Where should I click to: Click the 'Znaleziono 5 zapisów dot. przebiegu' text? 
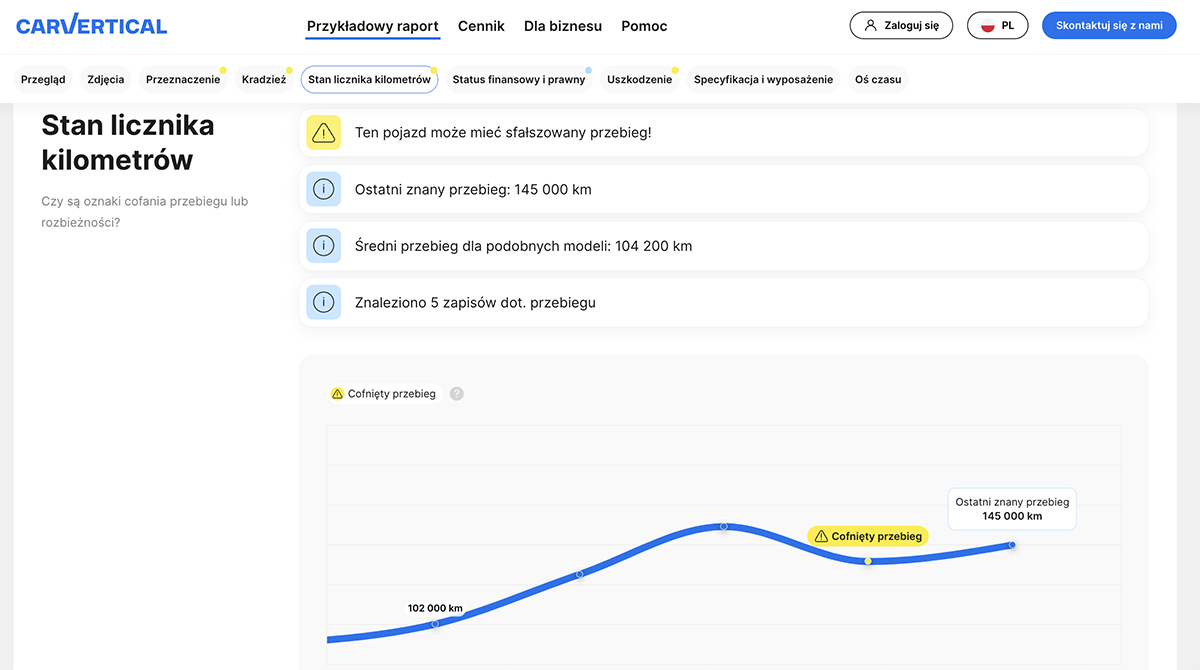click(x=475, y=302)
